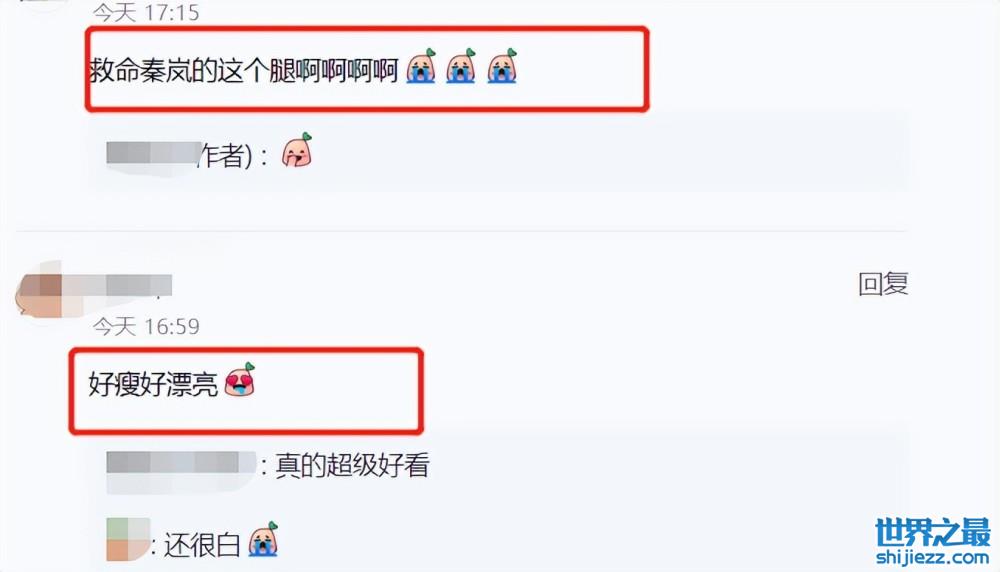This screenshot has width=1000, height=572.
Task: Click the timestamp 今天 17:15
Action: click(x=146, y=12)
